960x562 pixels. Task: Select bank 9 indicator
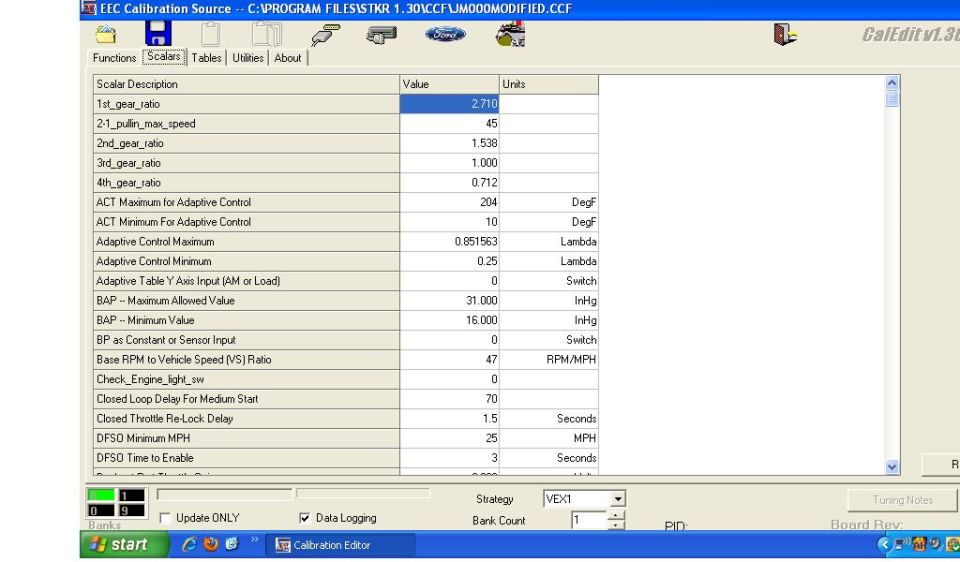coord(132,511)
